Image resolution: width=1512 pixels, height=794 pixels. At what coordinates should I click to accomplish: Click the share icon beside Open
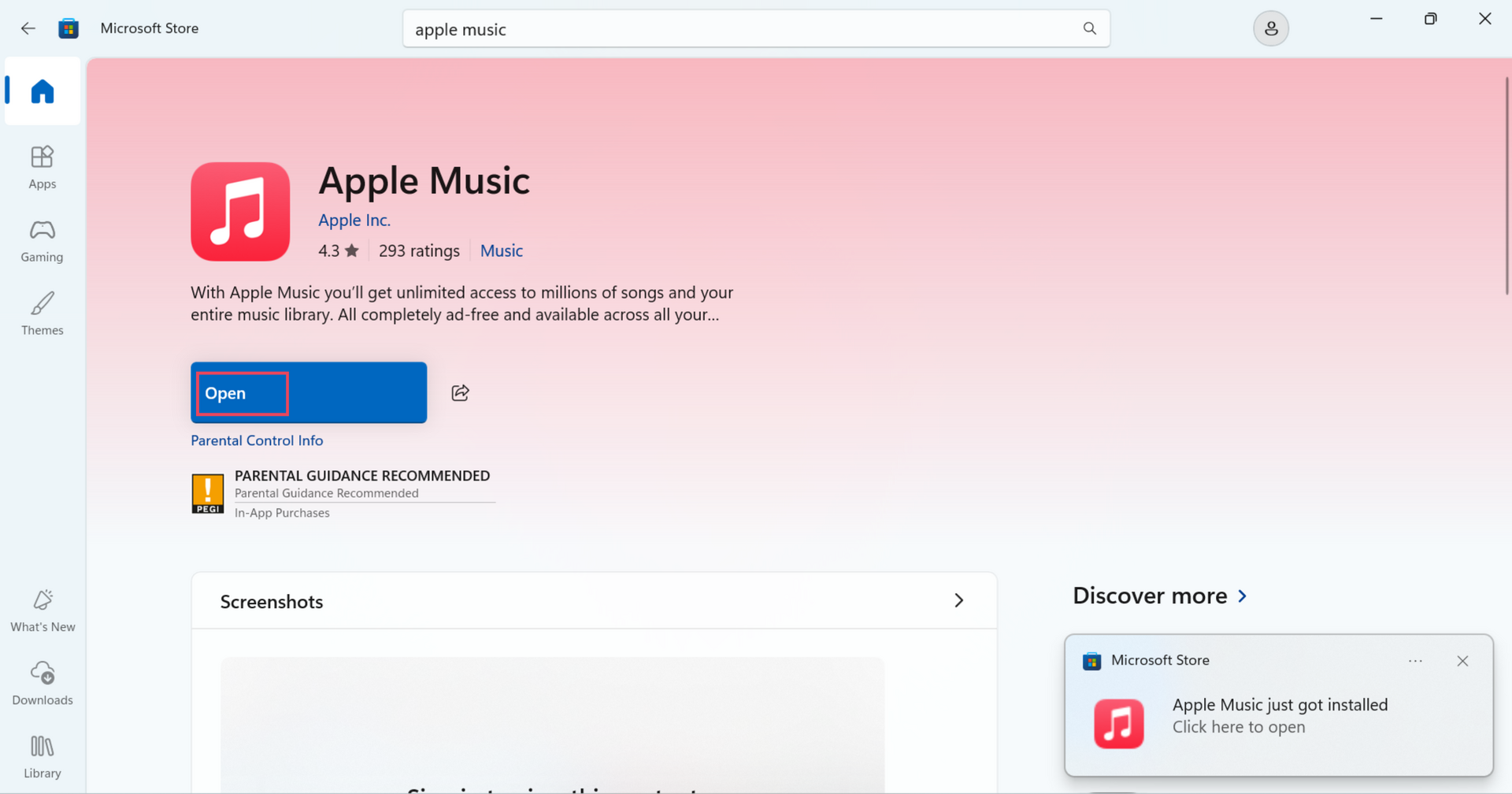pyautogui.click(x=461, y=392)
